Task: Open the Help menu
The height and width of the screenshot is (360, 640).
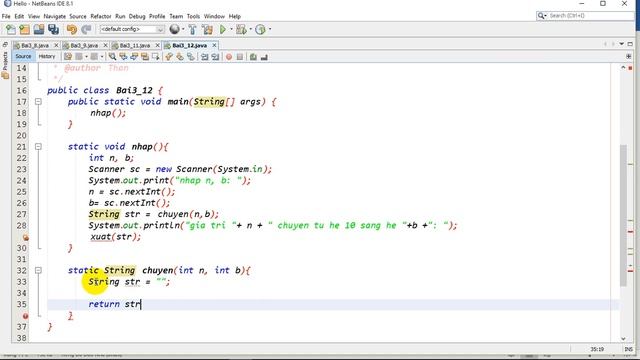Action: (x=235, y=16)
